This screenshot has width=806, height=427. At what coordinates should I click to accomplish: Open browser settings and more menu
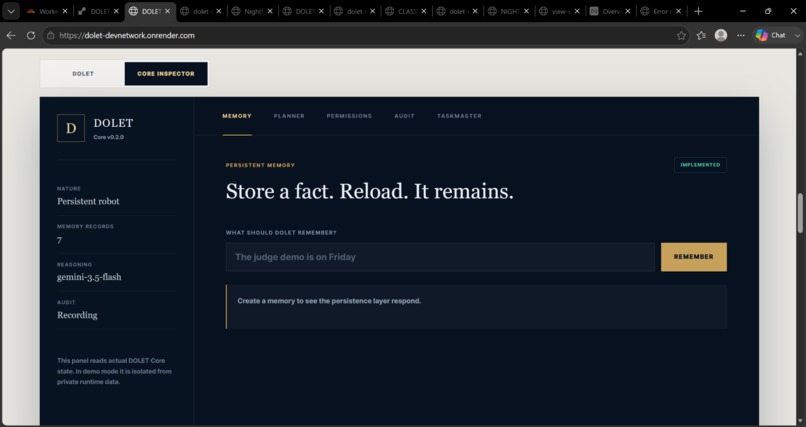(x=741, y=35)
